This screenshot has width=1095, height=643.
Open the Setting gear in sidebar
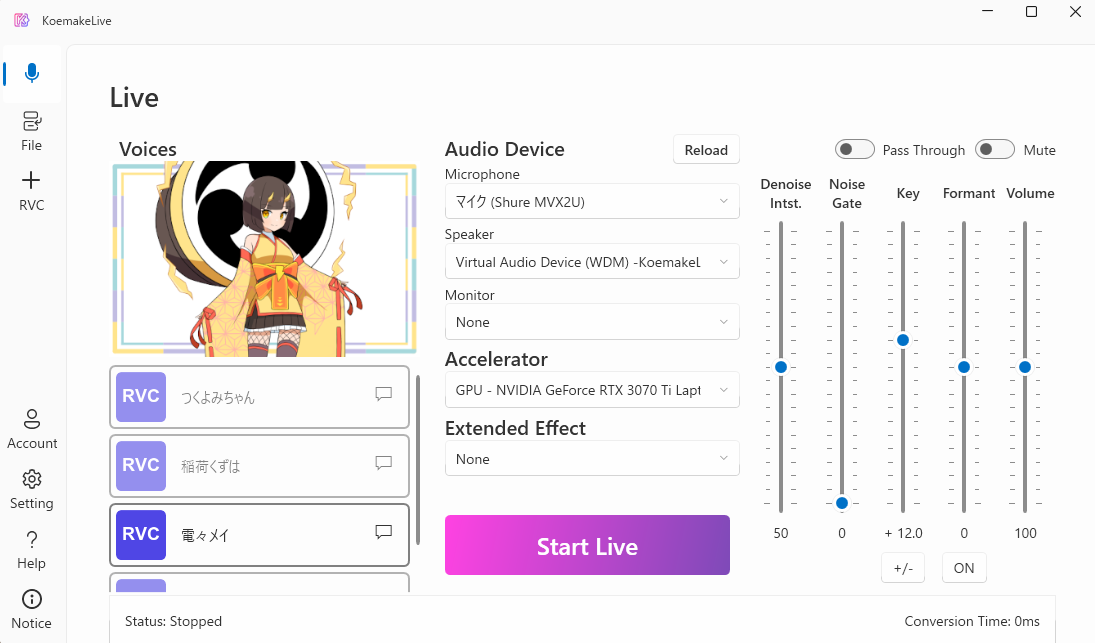click(x=31, y=489)
